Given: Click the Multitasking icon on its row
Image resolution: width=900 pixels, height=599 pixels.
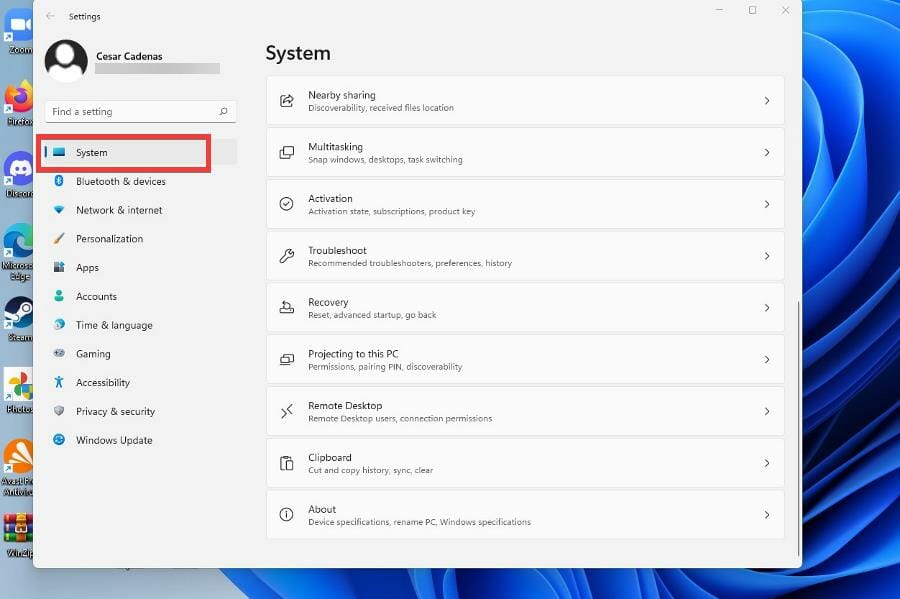Looking at the screenshot, I should 285,151.
